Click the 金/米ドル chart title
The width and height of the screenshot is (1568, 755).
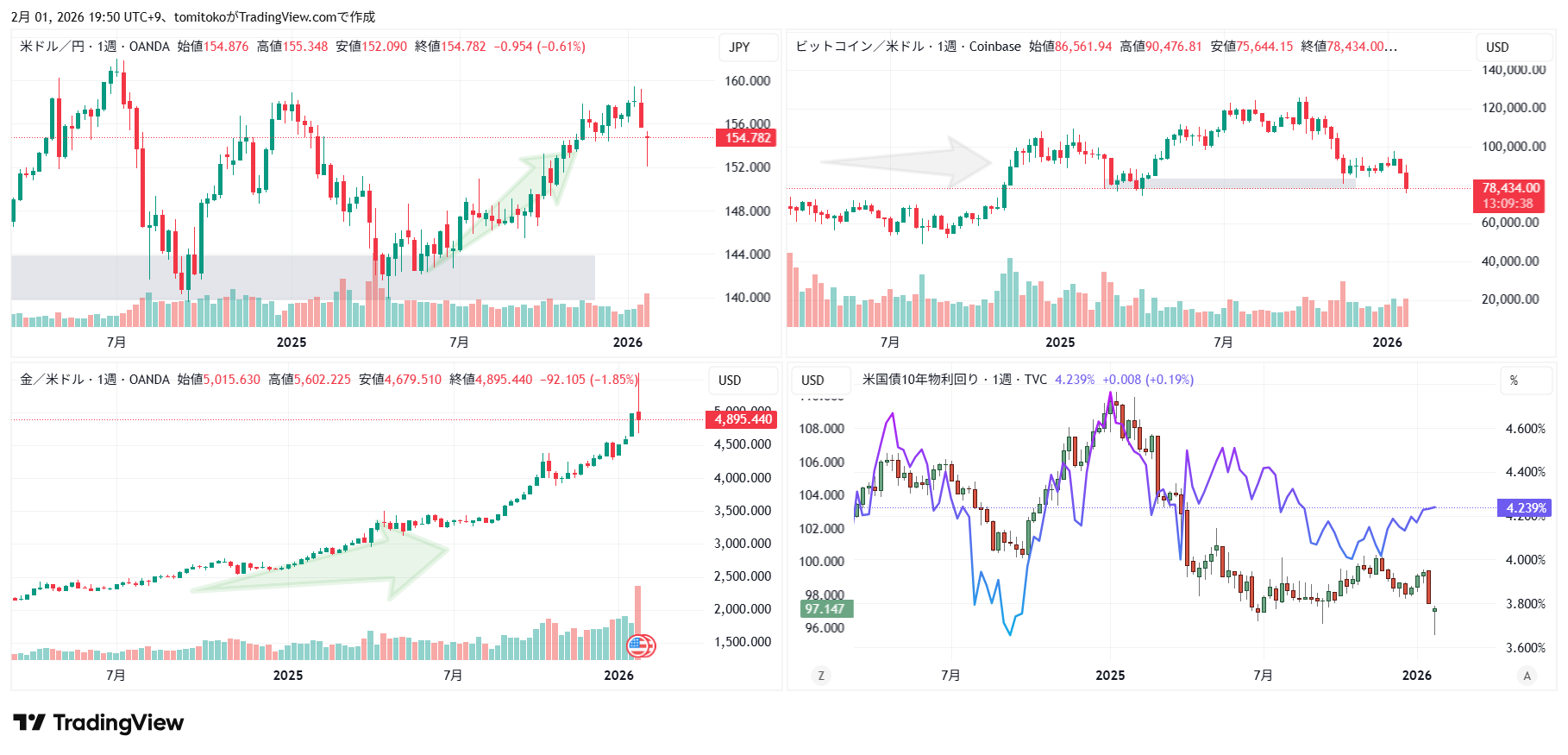[x=52, y=380]
